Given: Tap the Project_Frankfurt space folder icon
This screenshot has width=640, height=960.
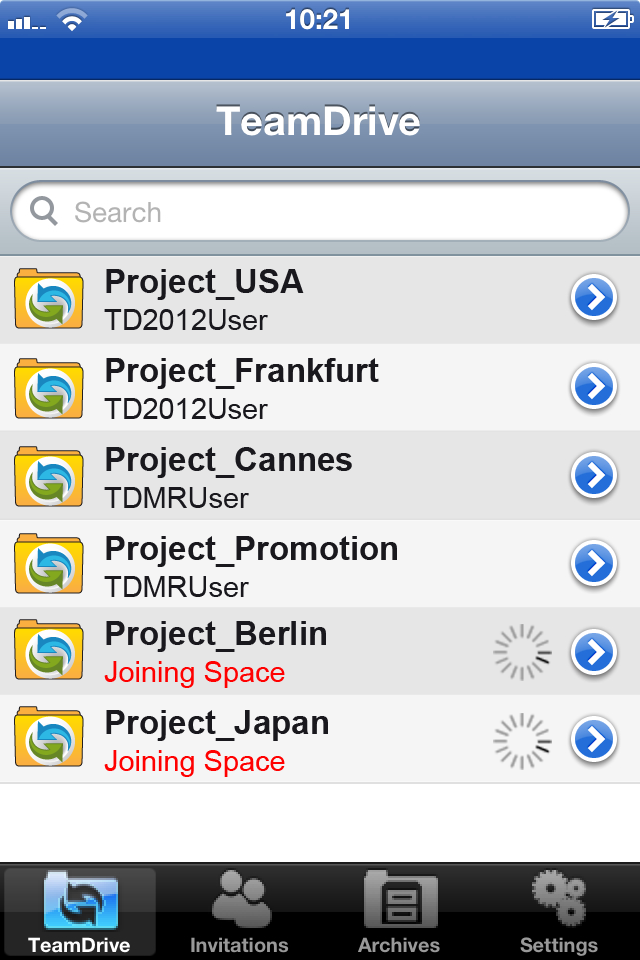Looking at the screenshot, I should tap(49, 388).
